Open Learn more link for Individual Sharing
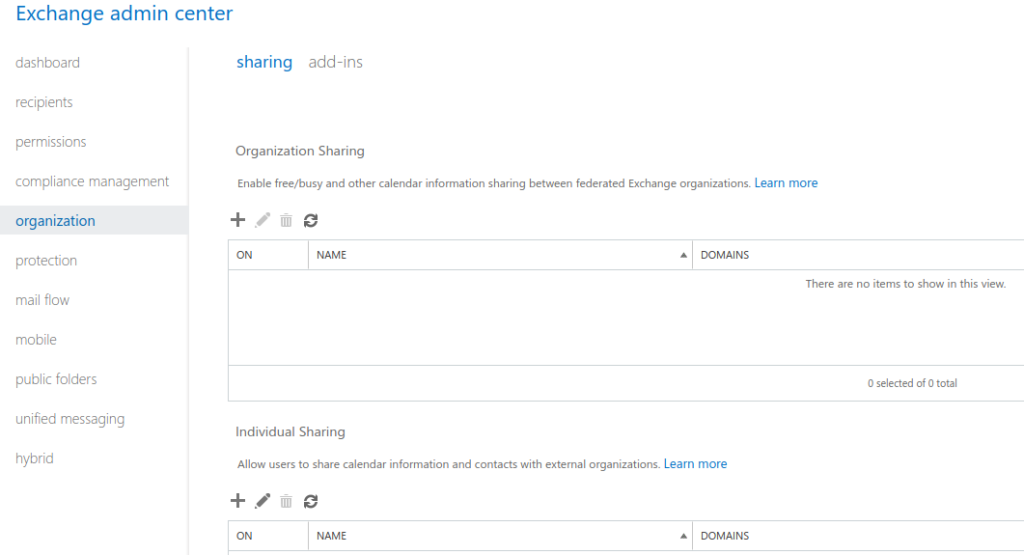 [x=695, y=464]
